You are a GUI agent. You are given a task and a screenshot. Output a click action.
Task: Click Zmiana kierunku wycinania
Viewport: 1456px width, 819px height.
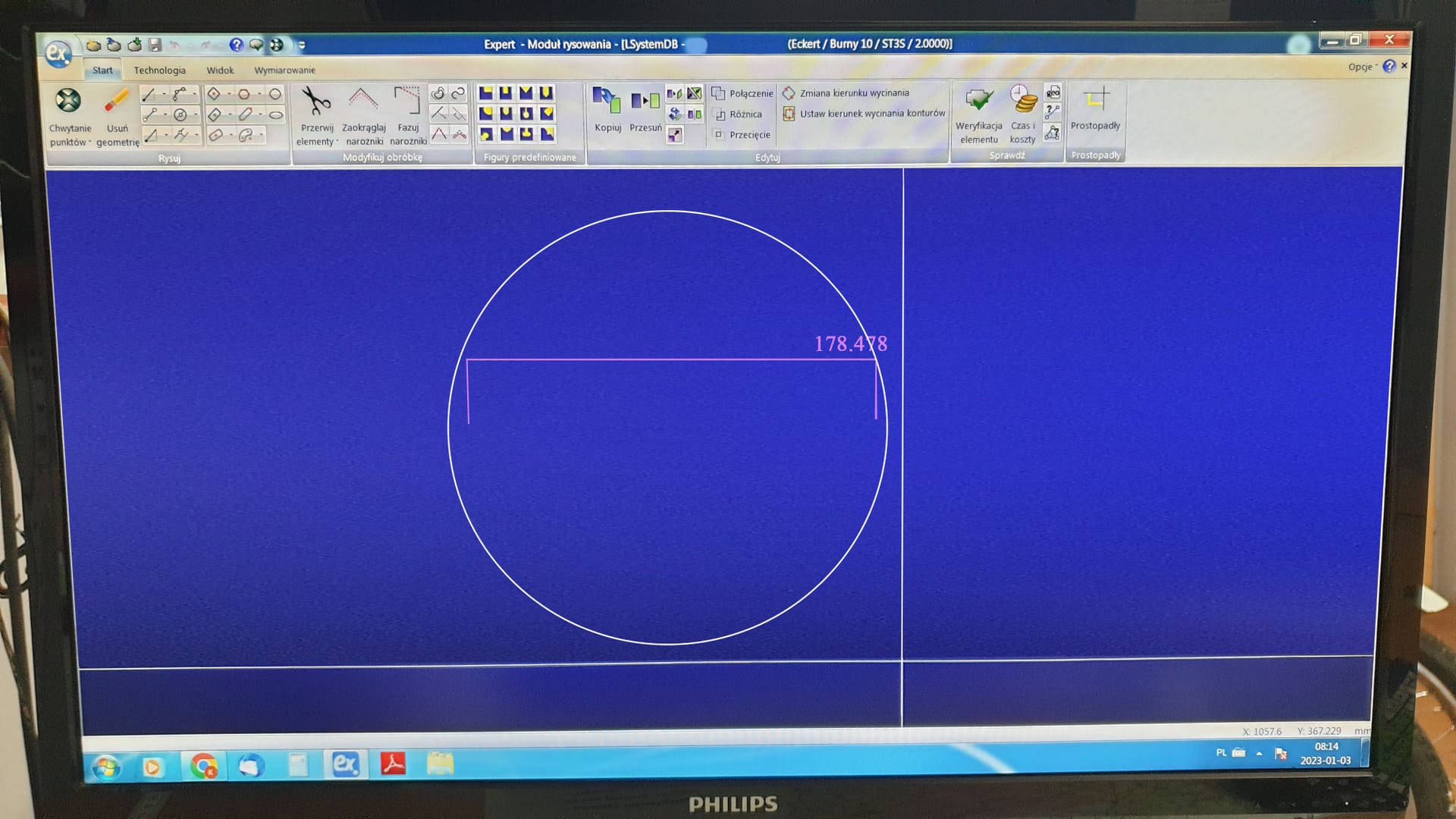coord(853,93)
